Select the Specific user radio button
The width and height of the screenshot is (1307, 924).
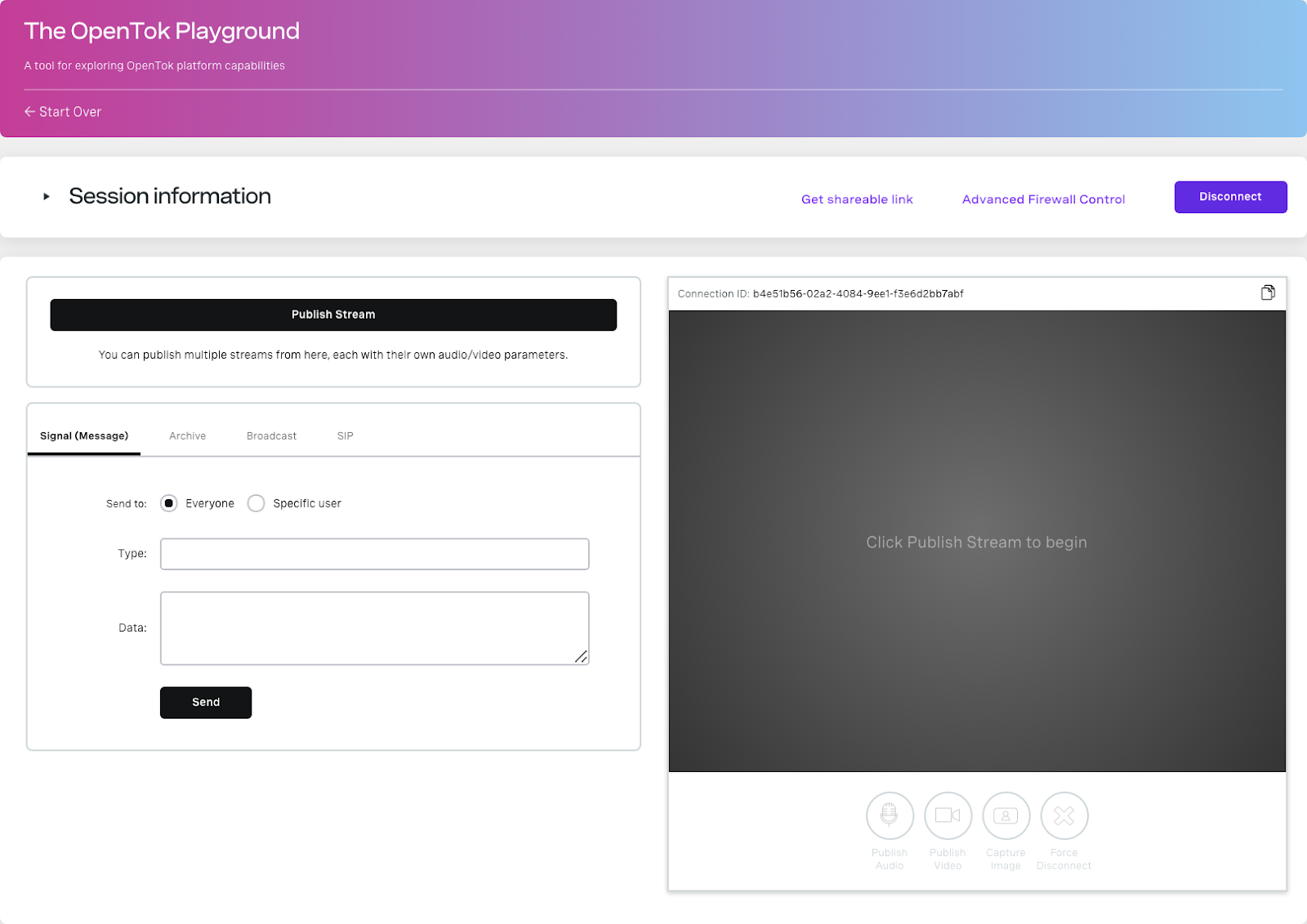click(256, 503)
